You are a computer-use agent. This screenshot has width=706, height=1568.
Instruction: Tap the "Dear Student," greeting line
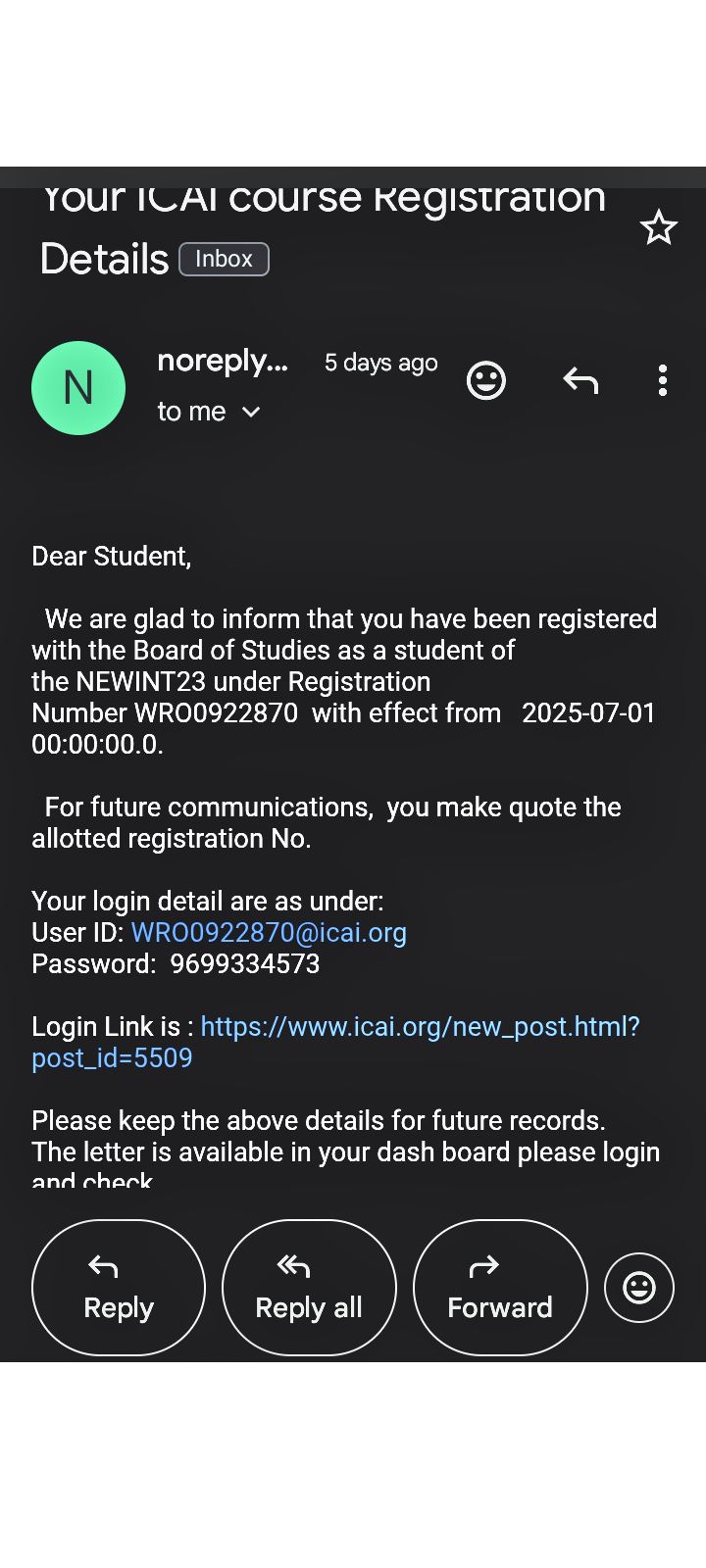pyautogui.click(x=111, y=556)
